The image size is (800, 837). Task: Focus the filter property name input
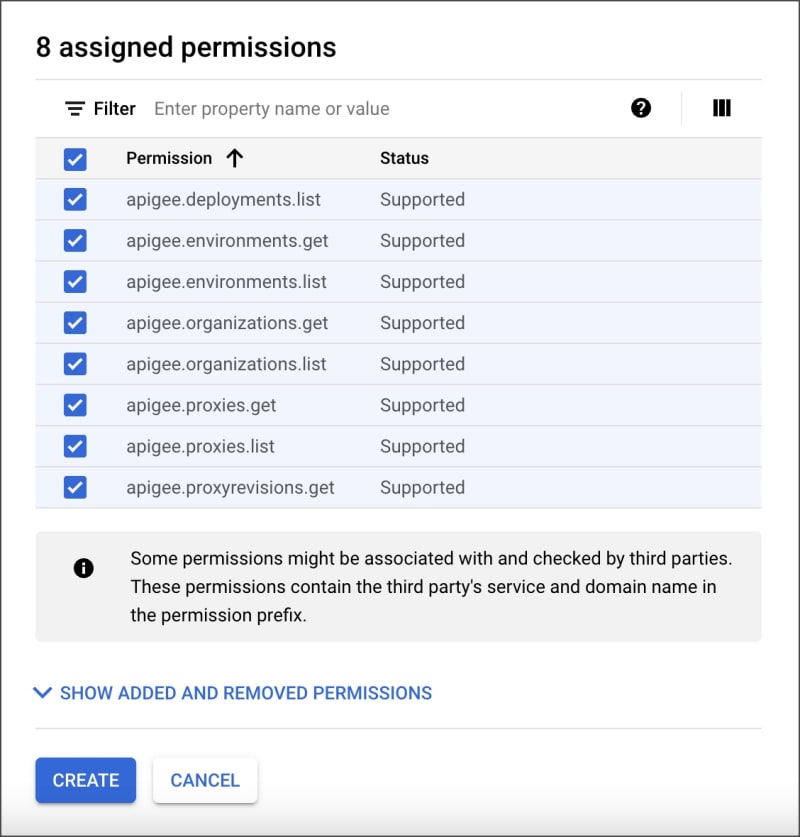[x=380, y=109]
